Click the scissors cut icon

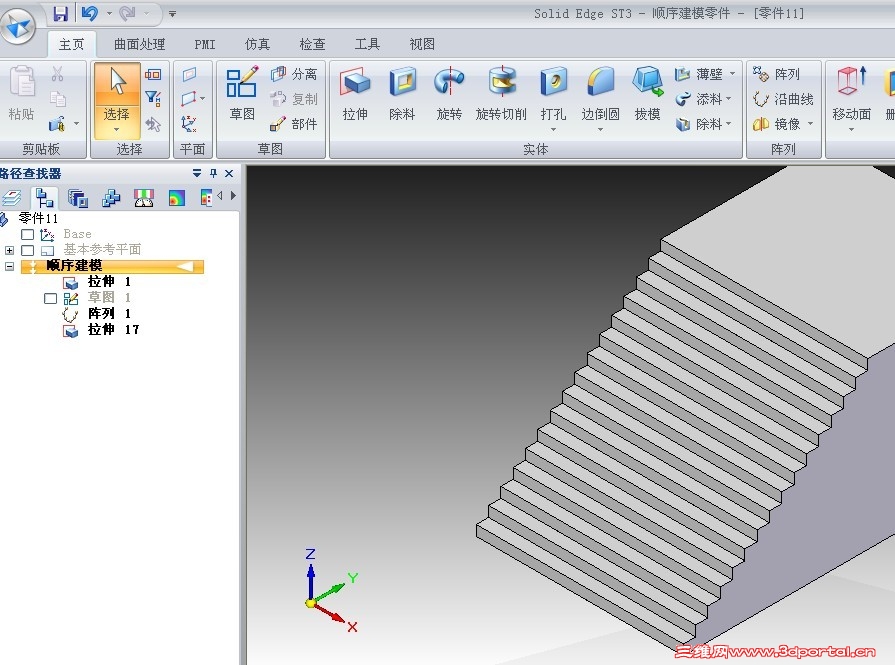[x=57, y=74]
